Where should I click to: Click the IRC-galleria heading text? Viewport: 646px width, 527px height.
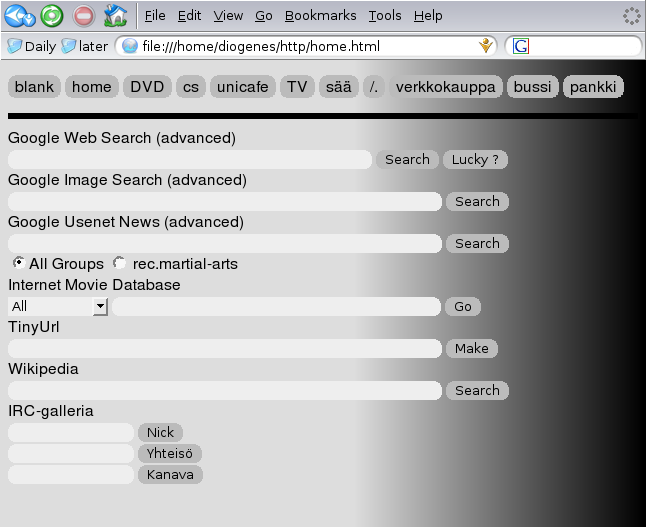point(51,411)
